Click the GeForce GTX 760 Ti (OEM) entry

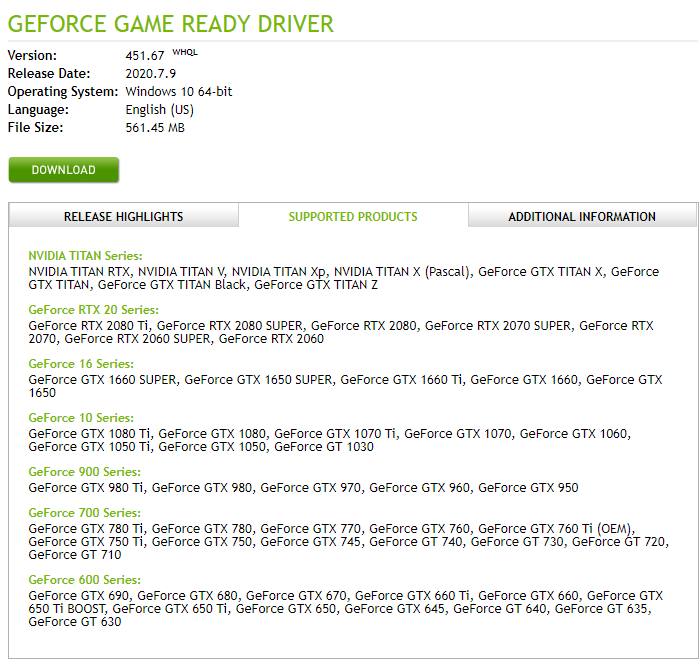[555, 529]
